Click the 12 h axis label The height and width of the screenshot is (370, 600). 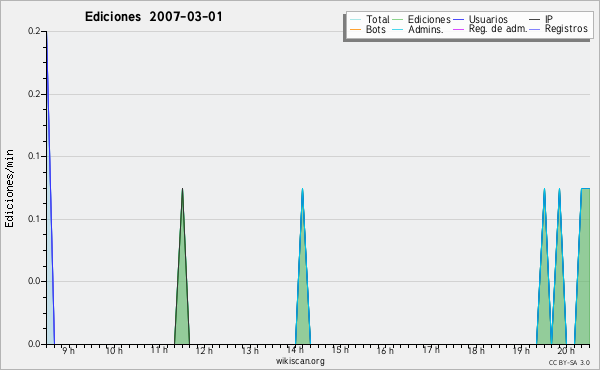tap(204, 350)
